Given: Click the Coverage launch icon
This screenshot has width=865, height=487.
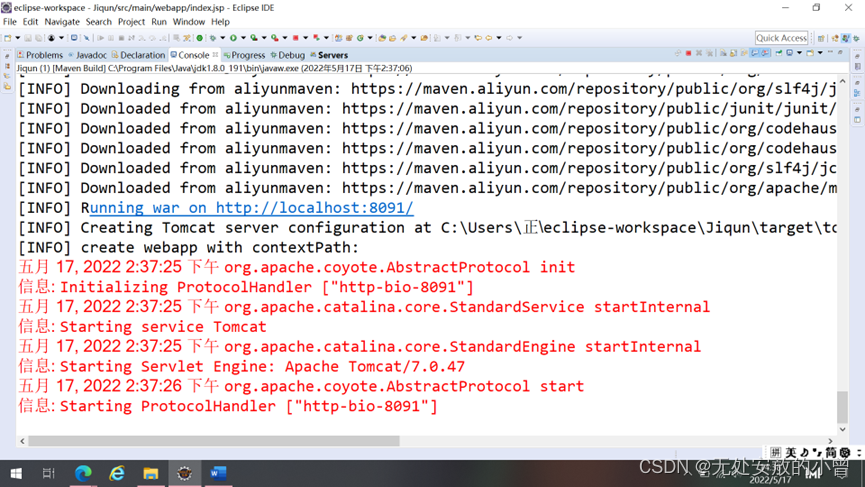Looking at the screenshot, I should pos(254,38).
